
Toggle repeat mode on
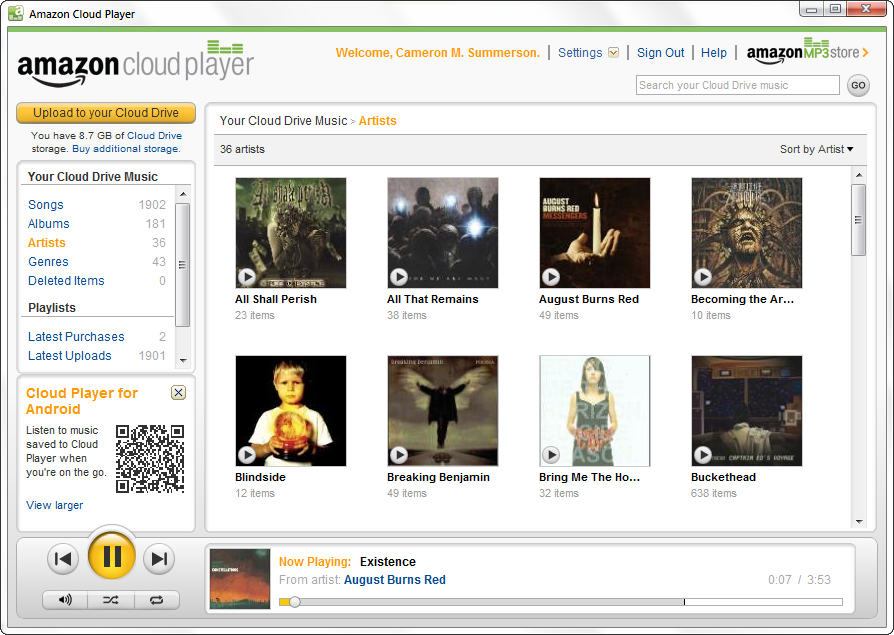pyautogui.click(x=158, y=599)
